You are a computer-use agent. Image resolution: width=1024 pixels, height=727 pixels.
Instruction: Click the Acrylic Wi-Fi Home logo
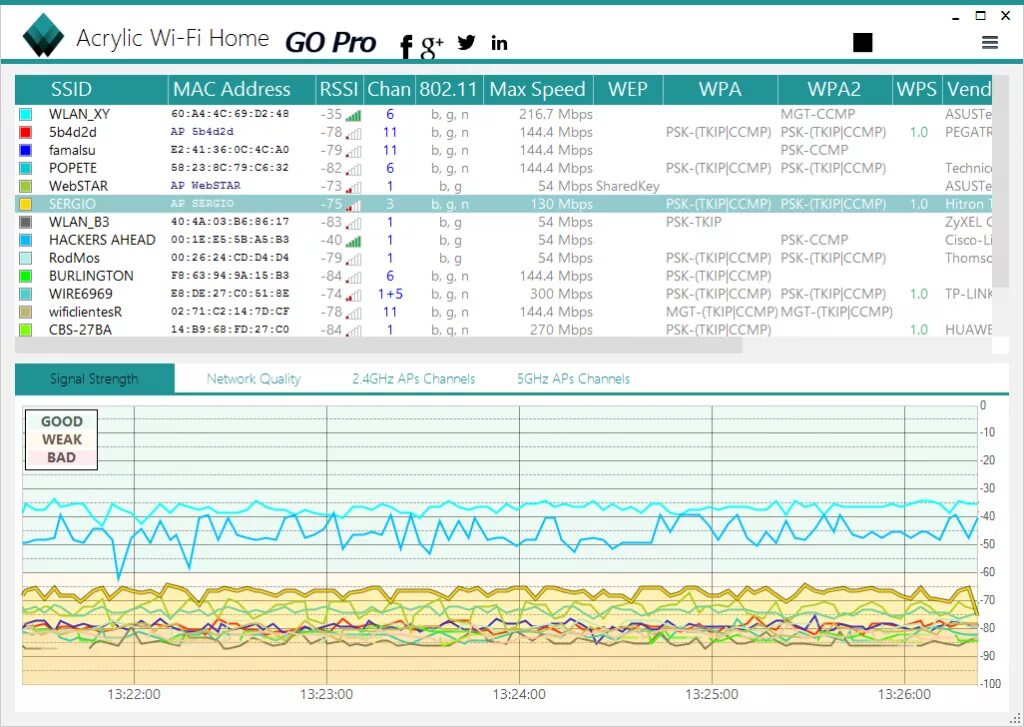(43, 36)
